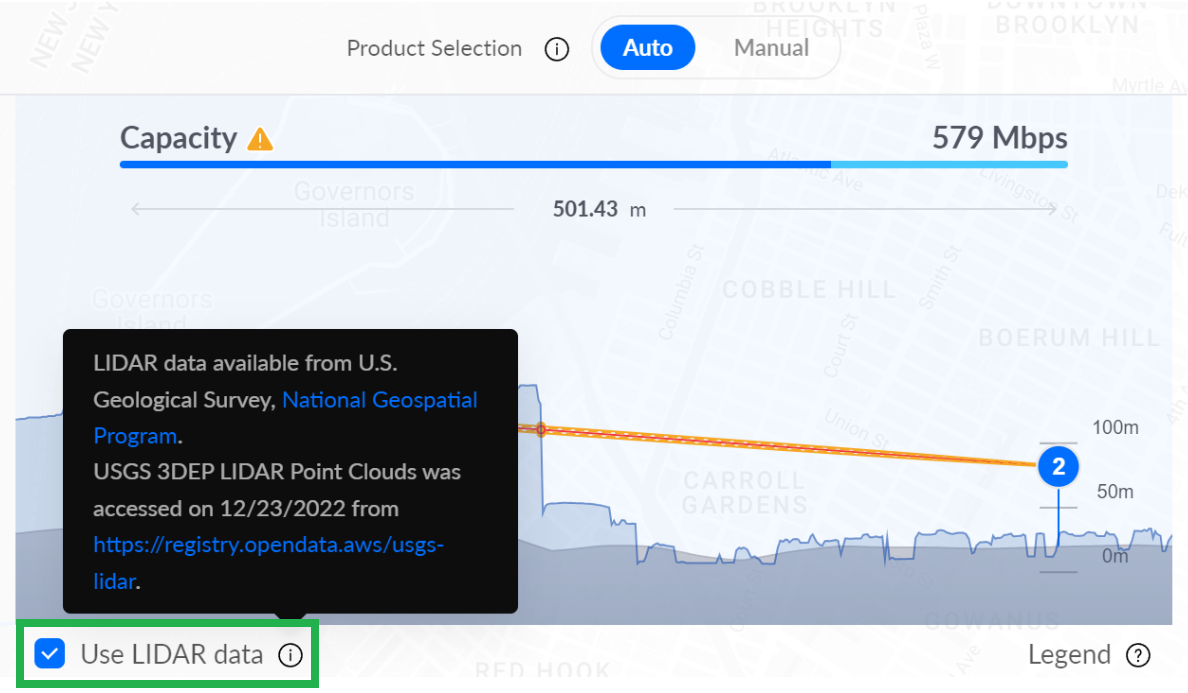Click the Product Selection label text
The width and height of the screenshot is (1188, 693).
[434, 49]
